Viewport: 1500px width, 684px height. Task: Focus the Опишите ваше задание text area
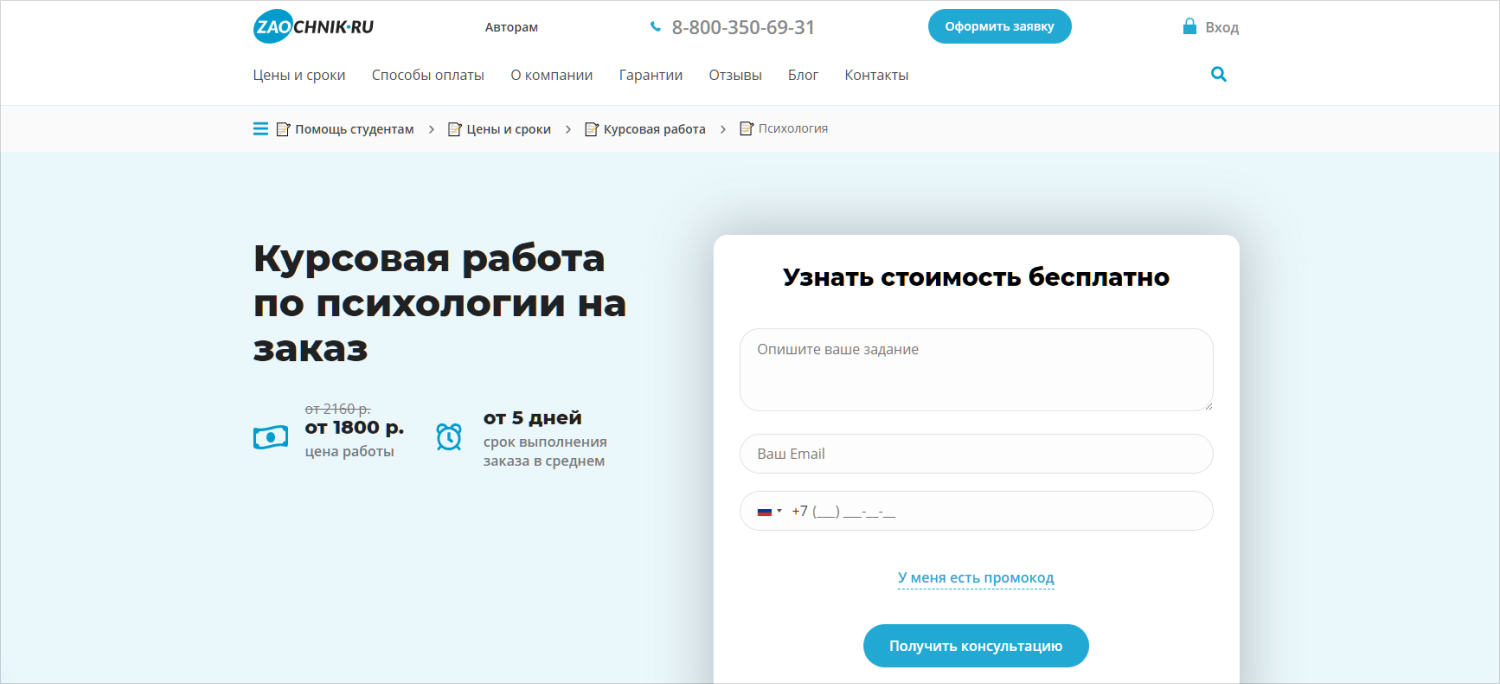[x=975, y=369]
